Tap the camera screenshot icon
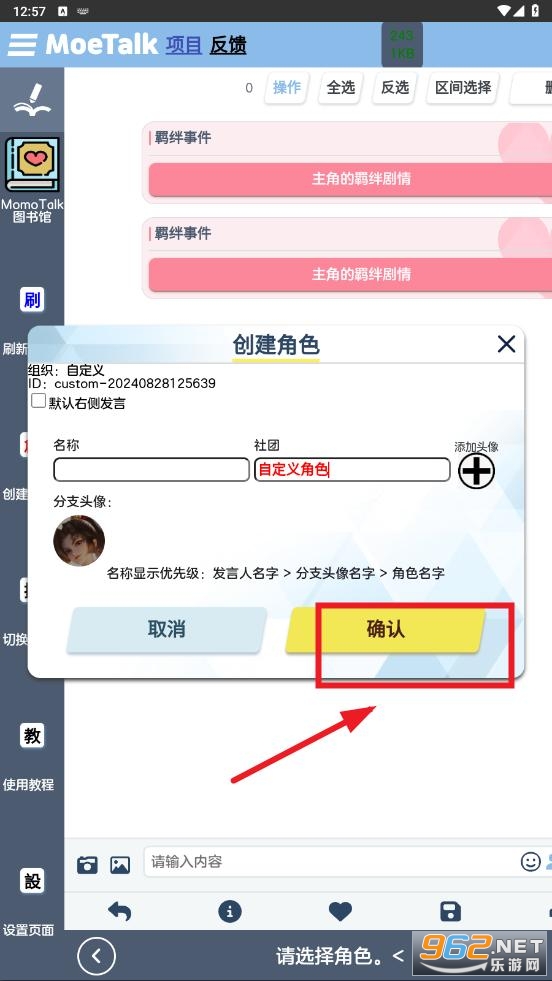Image resolution: width=552 pixels, height=981 pixels. click(87, 865)
